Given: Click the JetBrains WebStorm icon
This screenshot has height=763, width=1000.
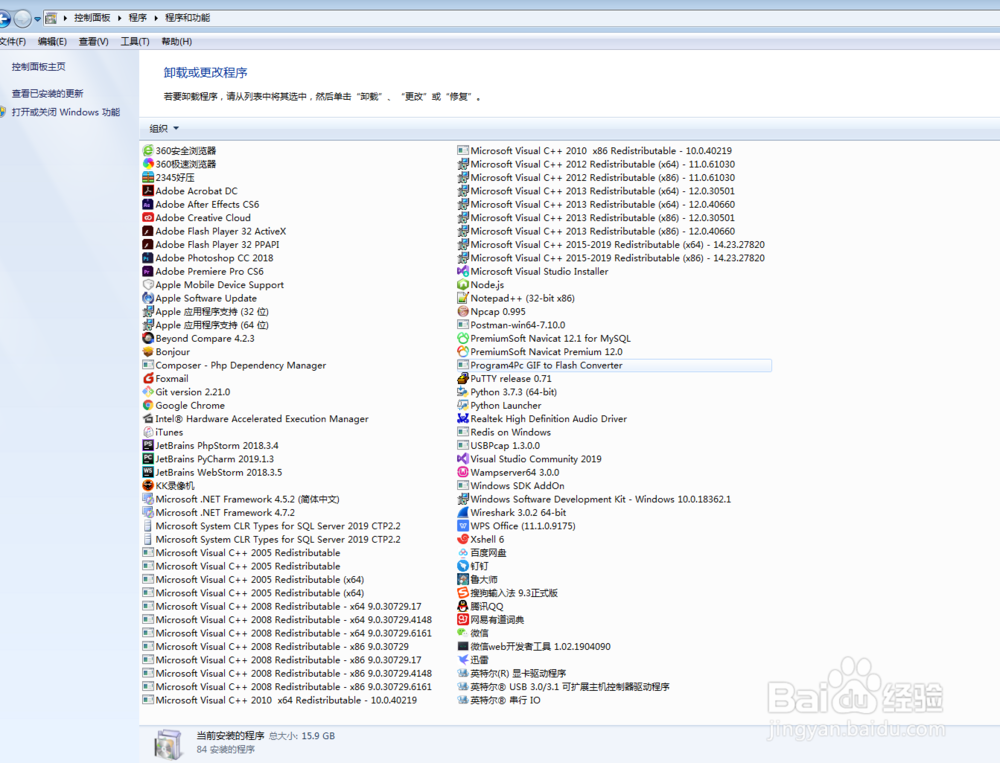Looking at the screenshot, I should pyautogui.click(x=148, y=472).
